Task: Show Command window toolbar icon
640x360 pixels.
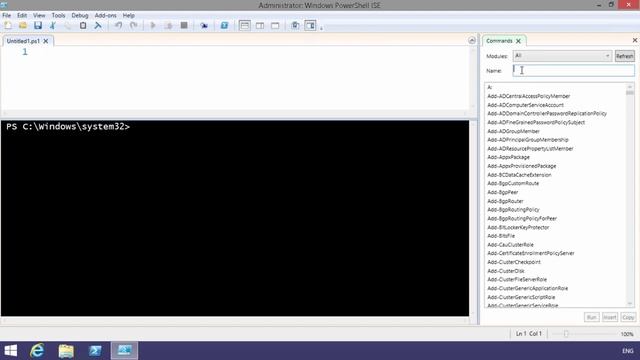Action: click(x=295, y=26)
